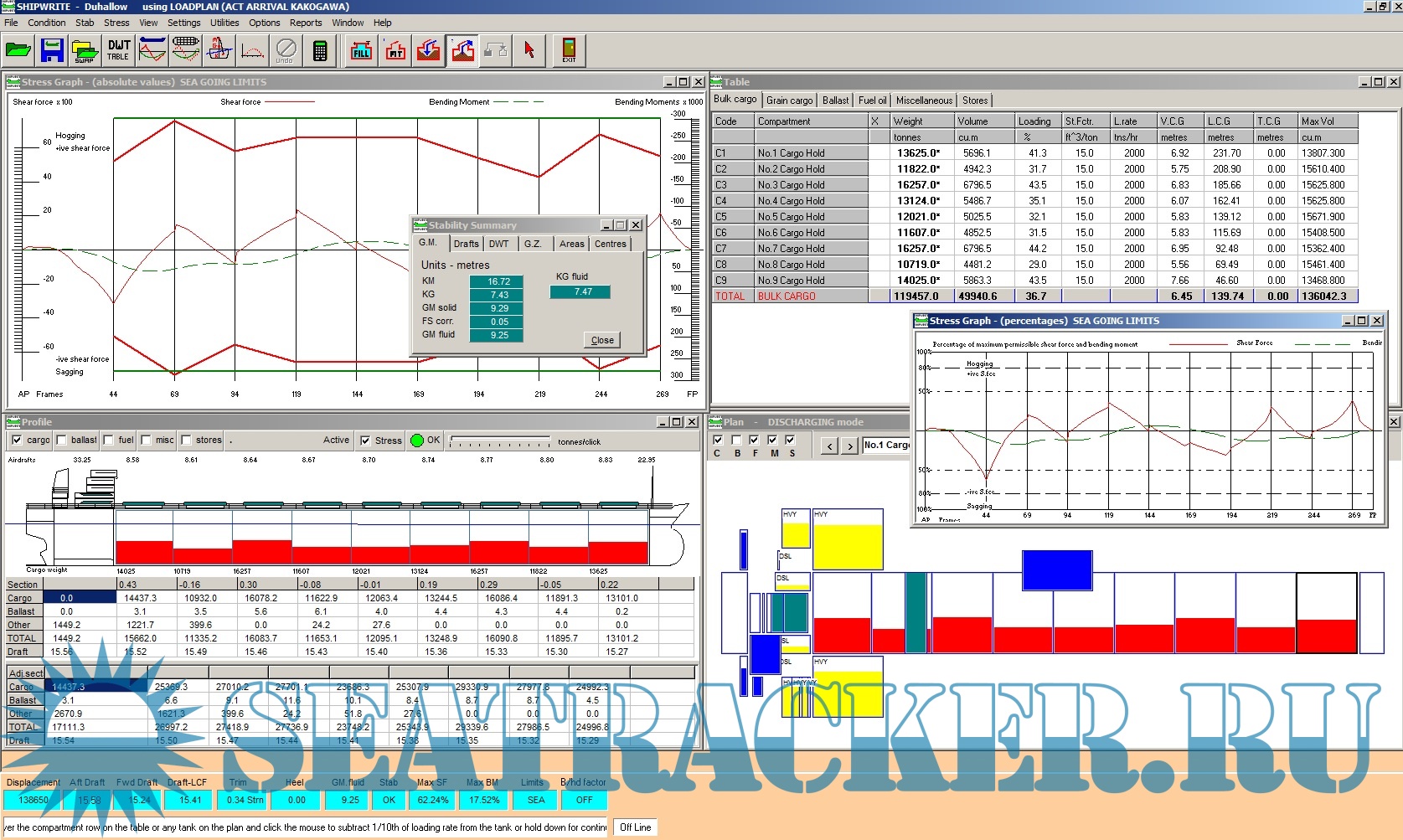Click the next compartment arrow in Plan

849,446
